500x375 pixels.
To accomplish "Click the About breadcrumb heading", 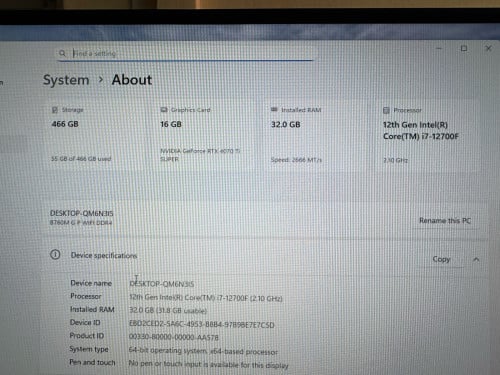I will coord(132,80).
